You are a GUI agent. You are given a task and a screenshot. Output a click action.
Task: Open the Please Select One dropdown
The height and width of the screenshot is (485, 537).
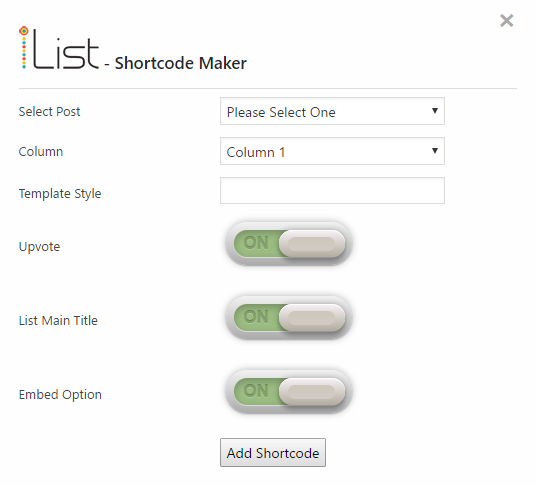(x=332, y=111)
